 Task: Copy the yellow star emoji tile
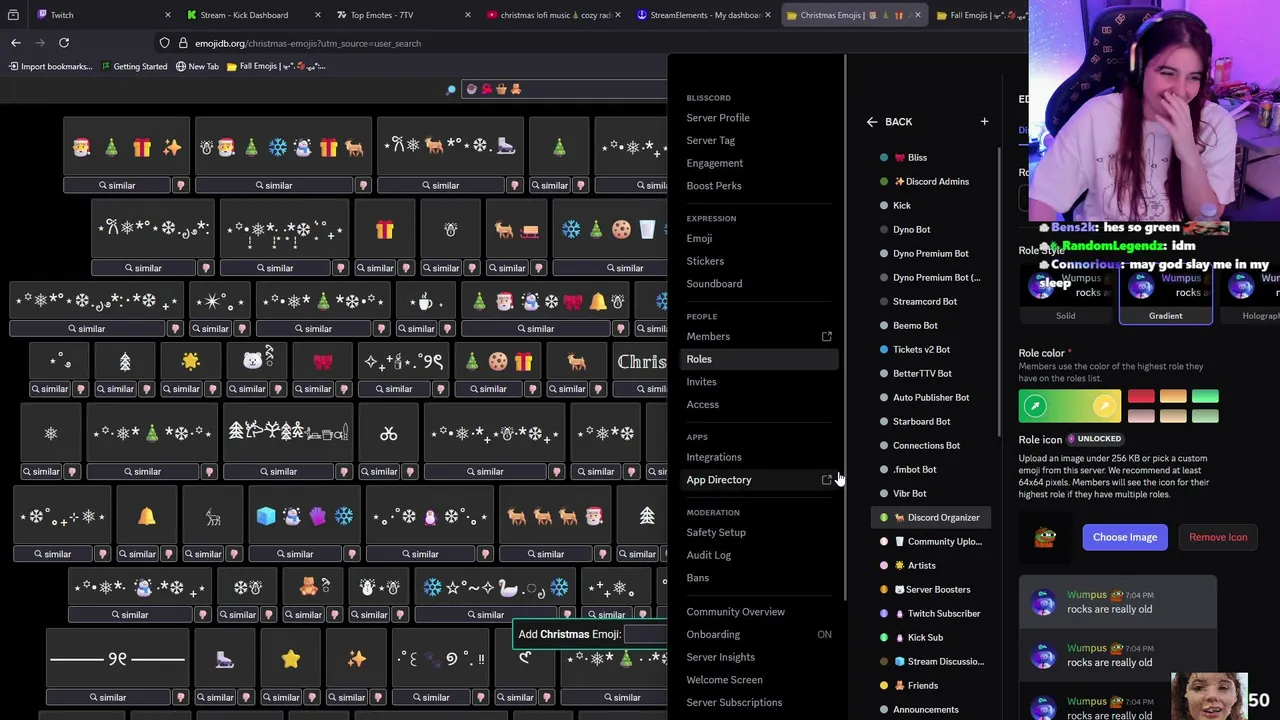[x=291, y=658]
